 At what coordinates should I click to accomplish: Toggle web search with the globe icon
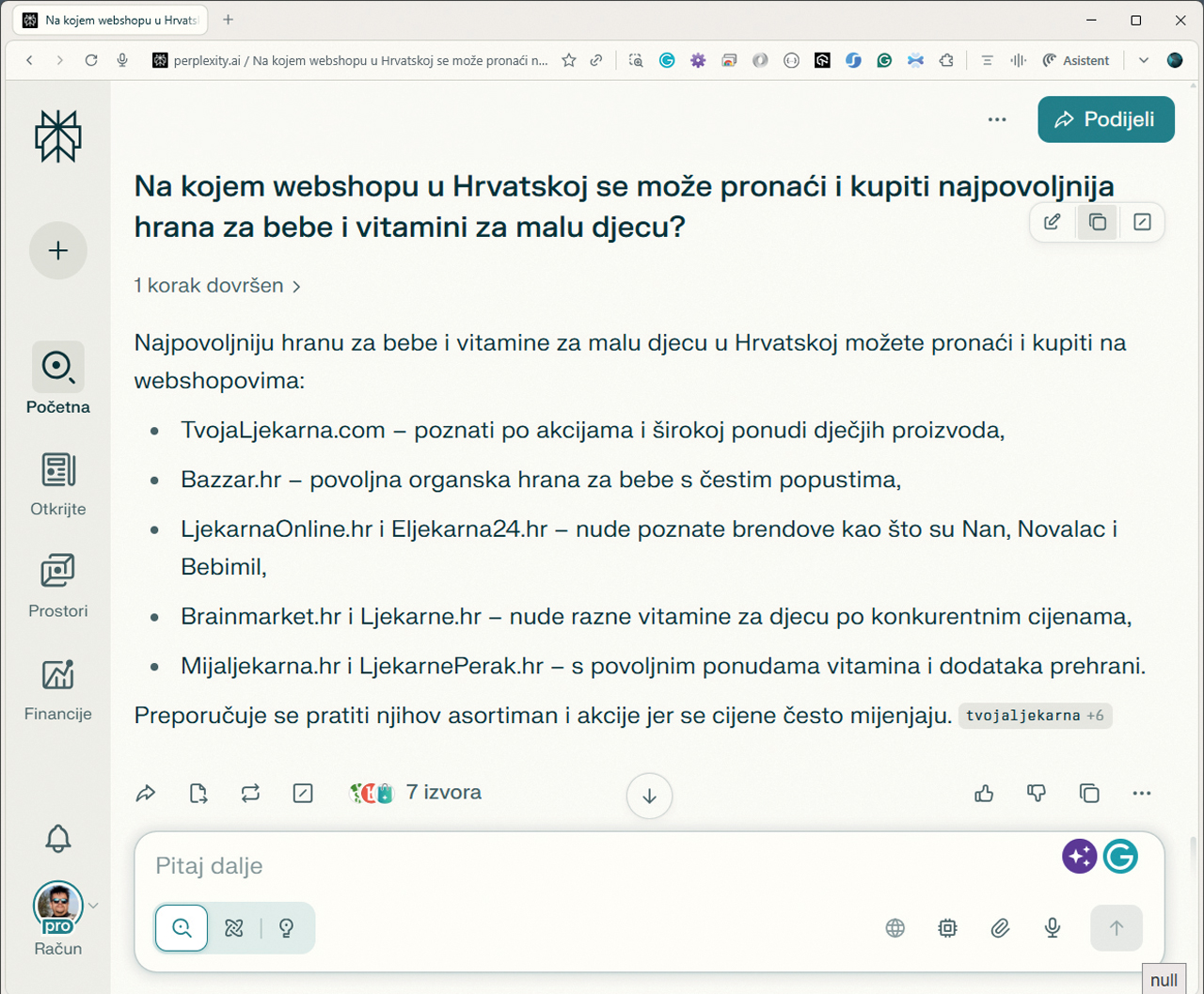895,928
